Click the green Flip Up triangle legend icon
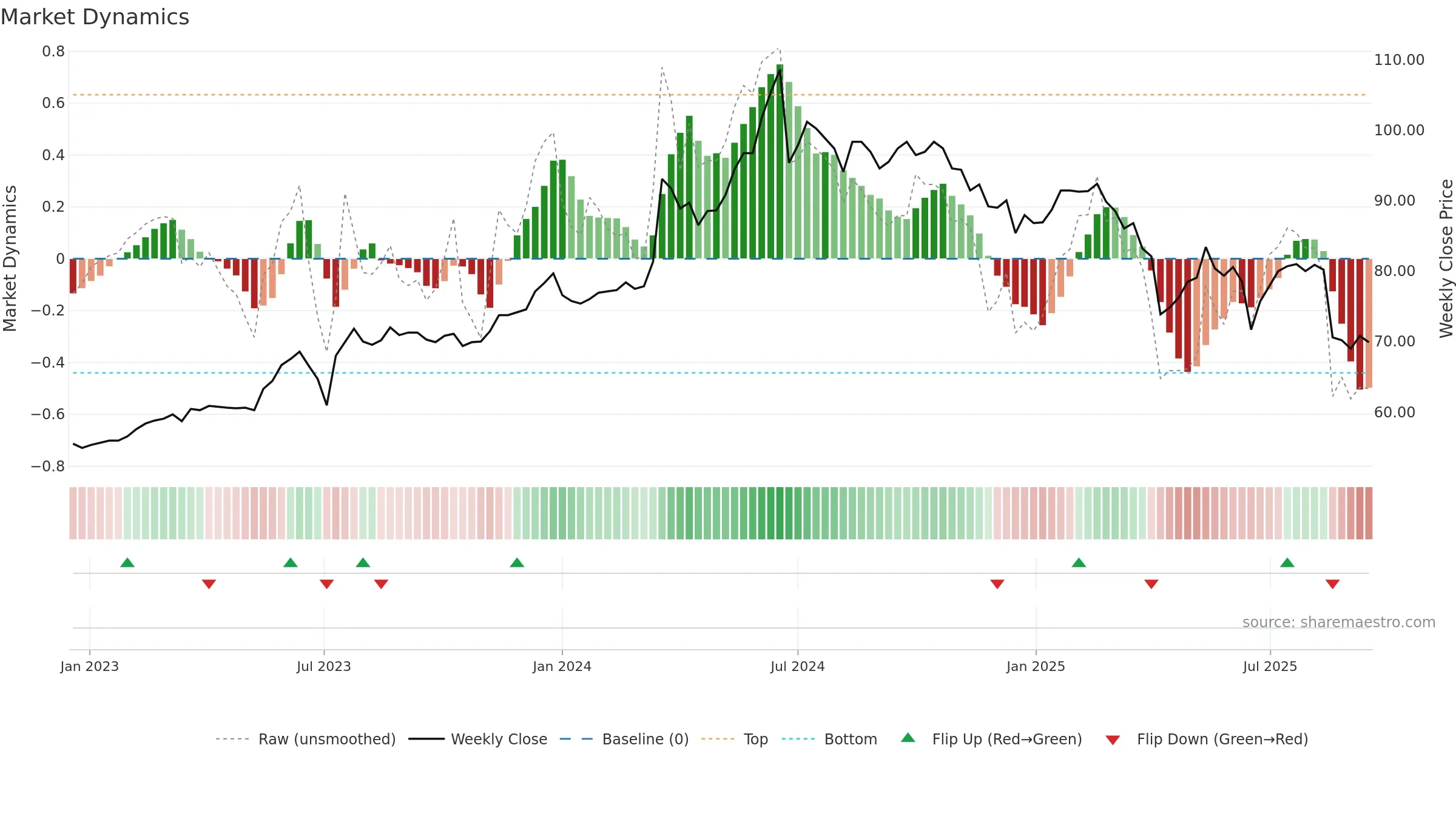This screenshot has height=819, width=1456. [908, 738]
